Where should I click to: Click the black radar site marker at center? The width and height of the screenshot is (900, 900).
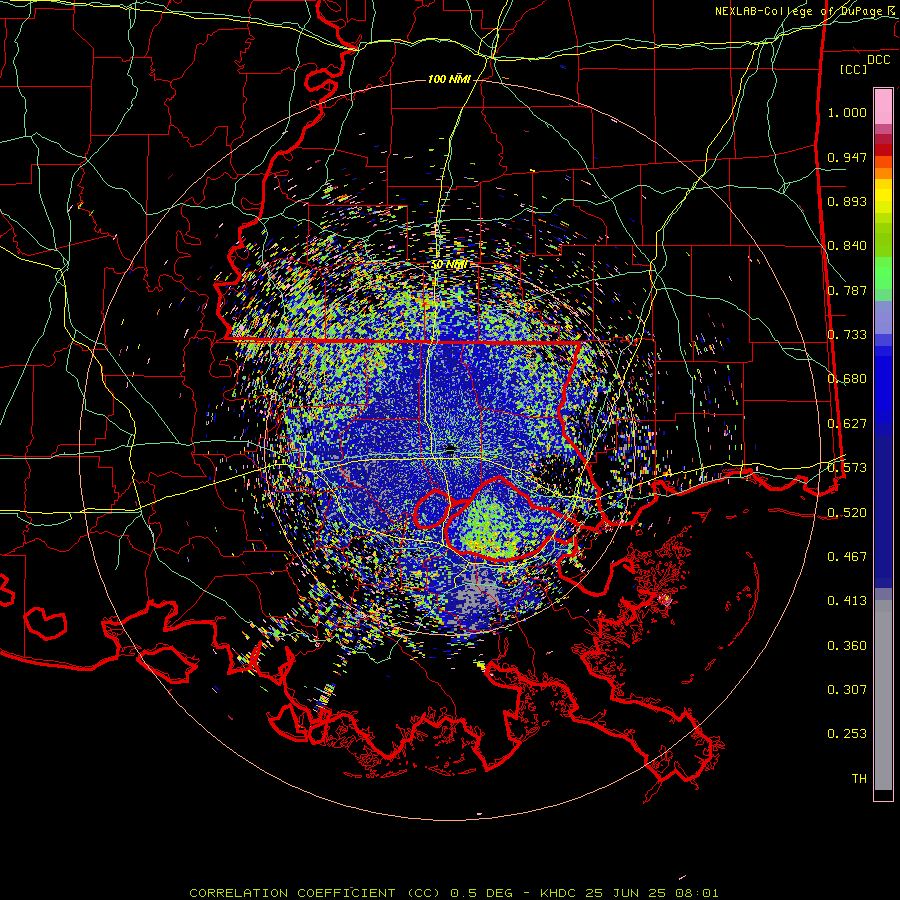(450, 448)
